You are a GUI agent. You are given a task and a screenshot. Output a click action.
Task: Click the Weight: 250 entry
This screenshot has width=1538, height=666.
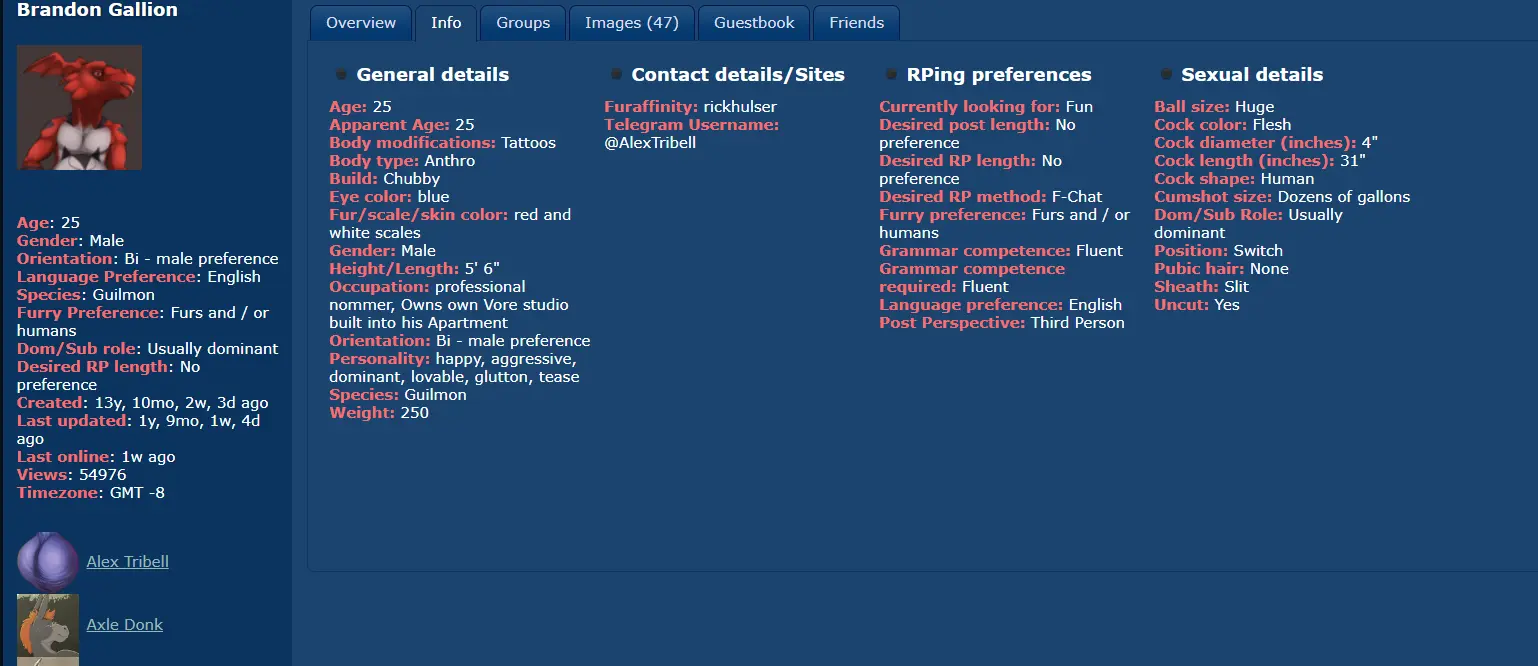[379, 413]
